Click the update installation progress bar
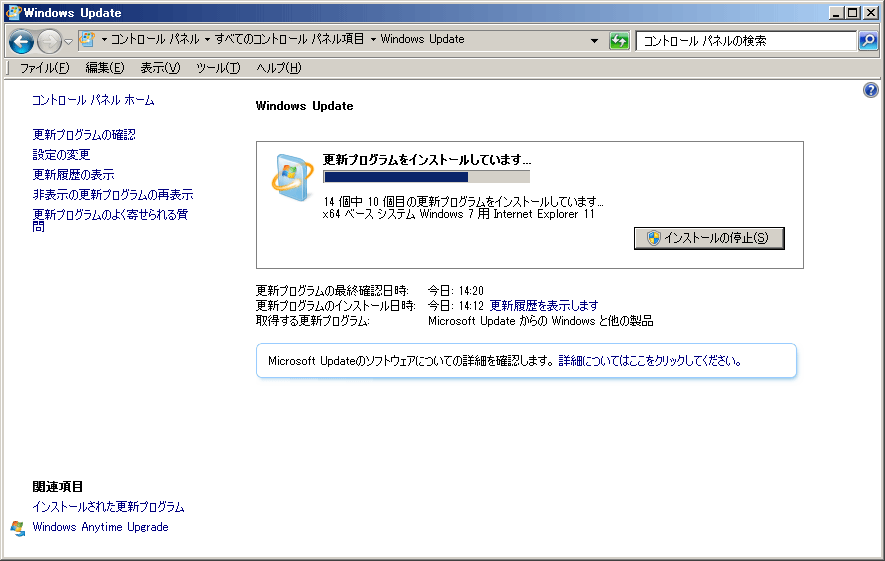The image size is (885, 561). pos(427,177)
